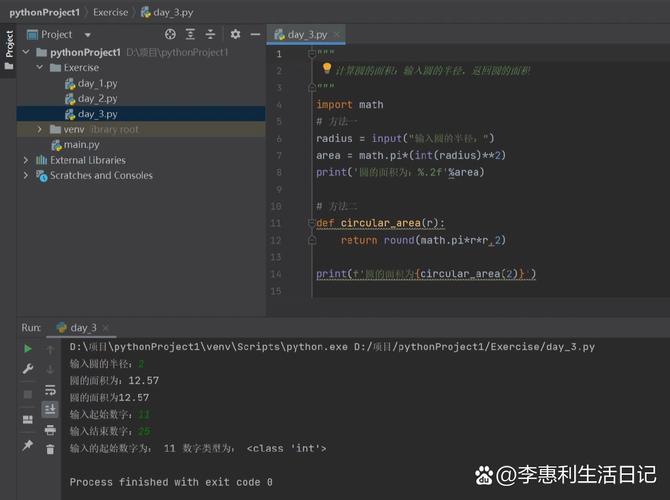Click the day_3.py script path in console
The height and width of the screenshot is (500, 670).
tap(474, 347)
